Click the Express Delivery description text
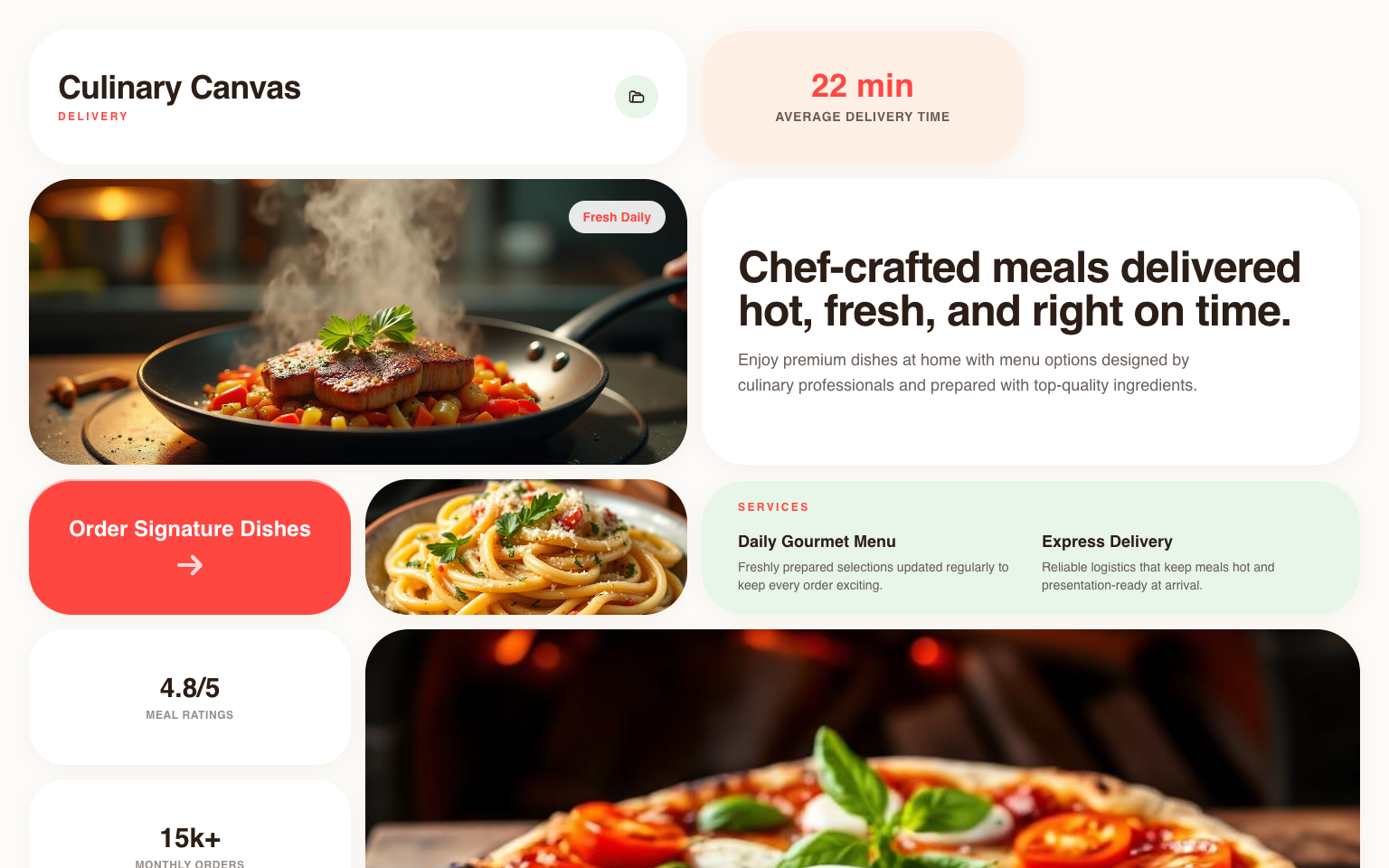The width and height of the screenshot is (1389, 868). click(x=1157, y=576)
